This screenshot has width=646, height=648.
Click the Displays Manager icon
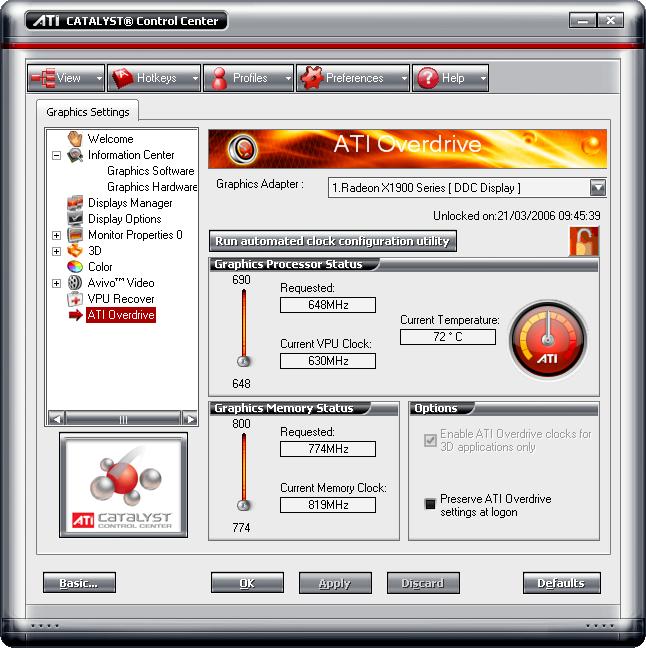coord(75,203)
